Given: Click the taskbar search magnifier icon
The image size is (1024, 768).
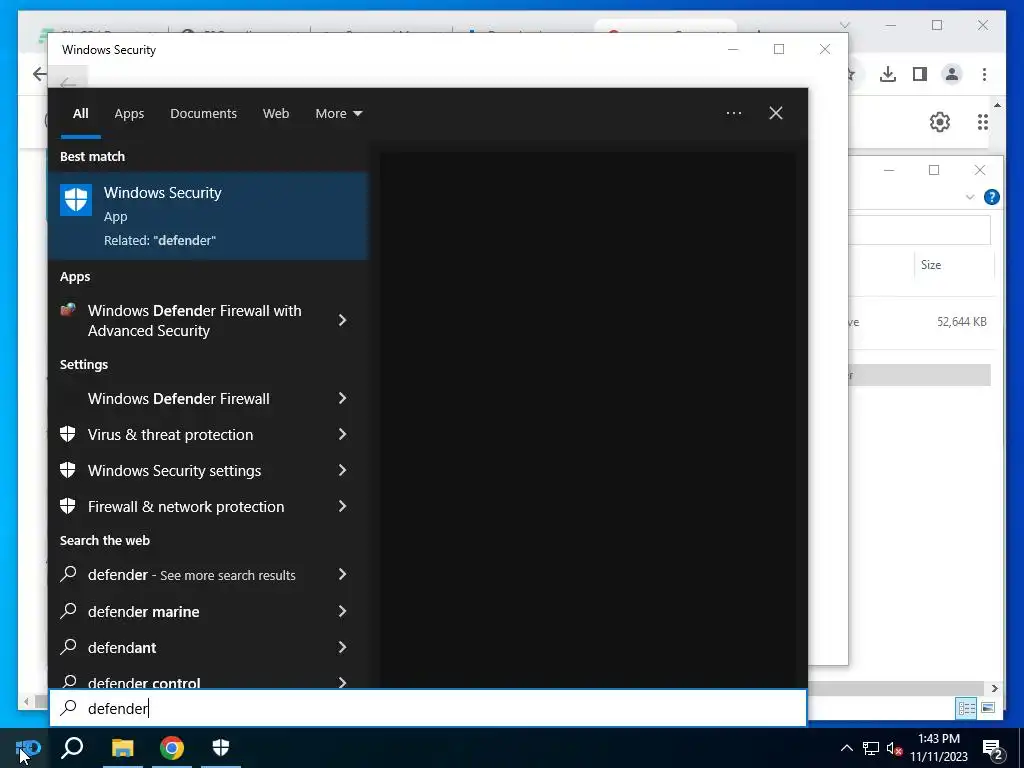Looking at the screenshot, I should pos(72,748).
